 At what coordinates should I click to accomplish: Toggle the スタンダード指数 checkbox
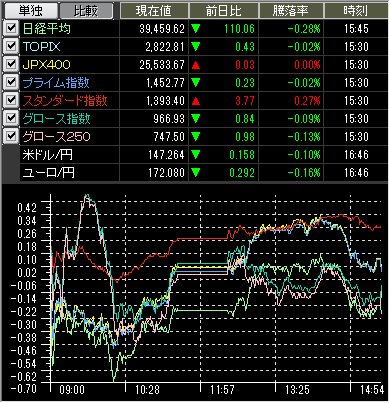pos(11,100)
